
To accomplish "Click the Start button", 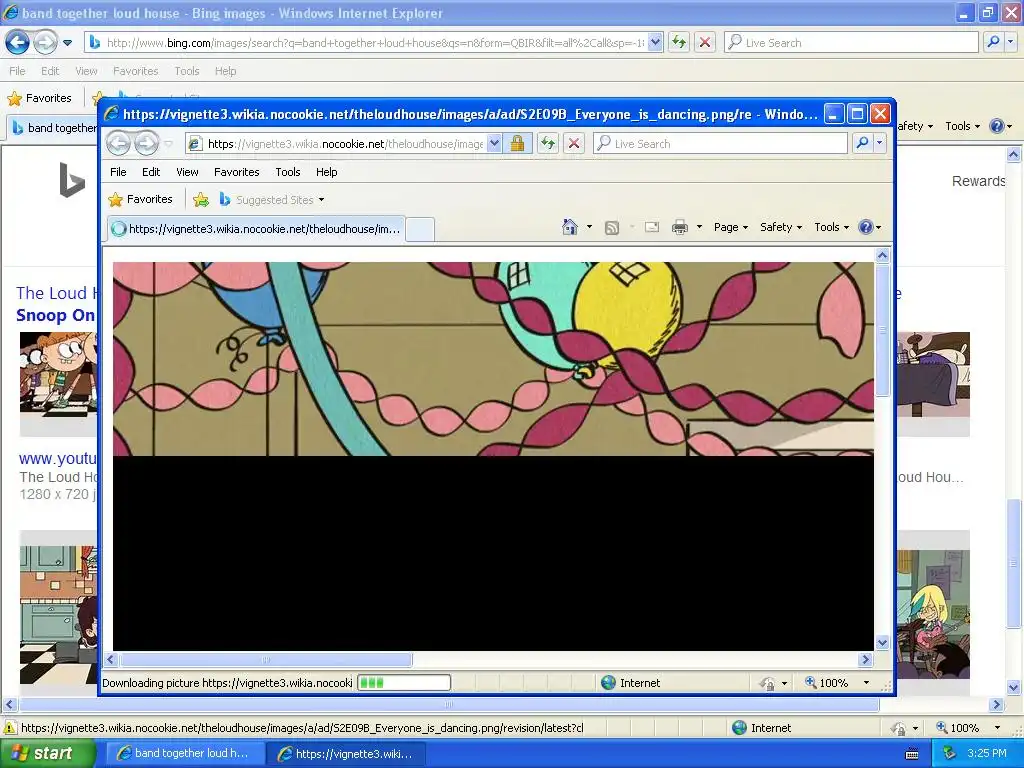I will 48,753.
